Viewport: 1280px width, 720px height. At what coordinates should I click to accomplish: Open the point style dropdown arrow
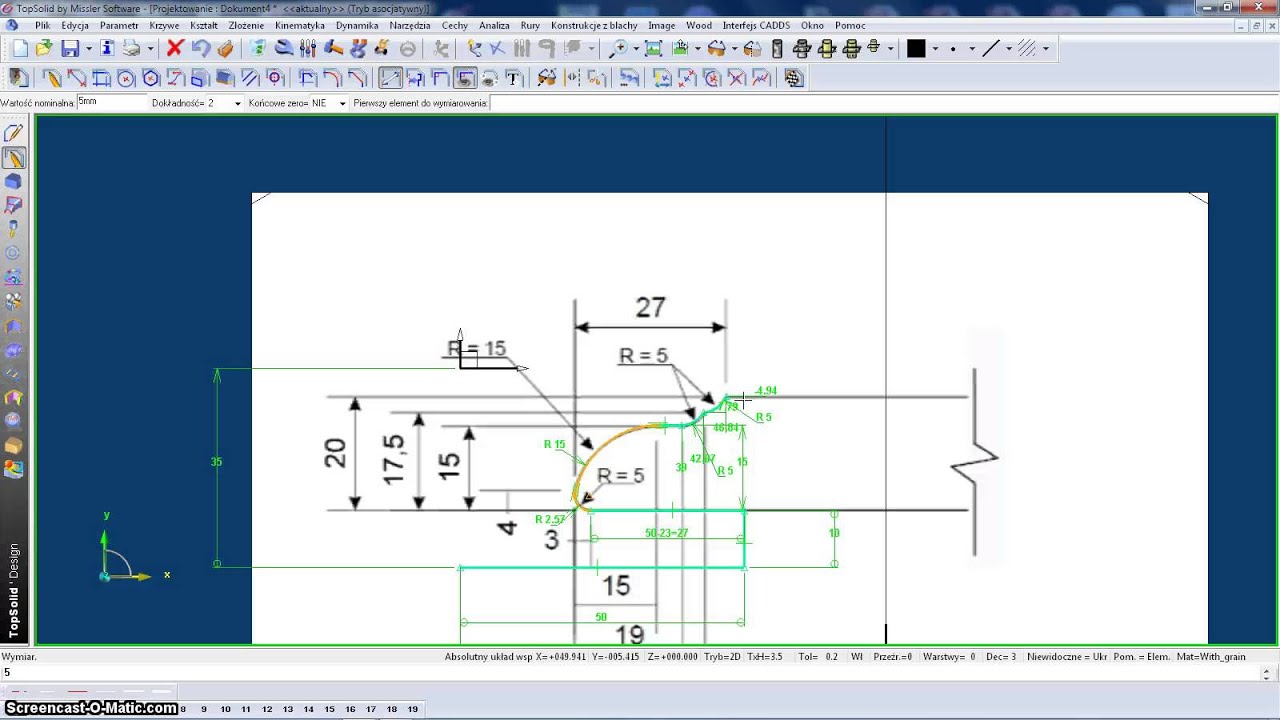(x=972, y=48)
